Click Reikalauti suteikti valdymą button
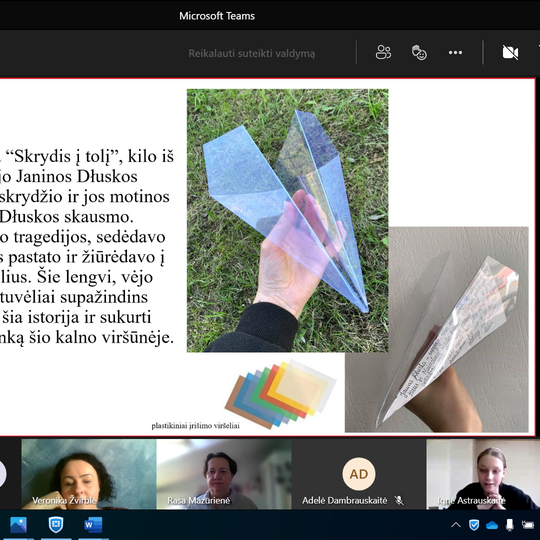 251,53
